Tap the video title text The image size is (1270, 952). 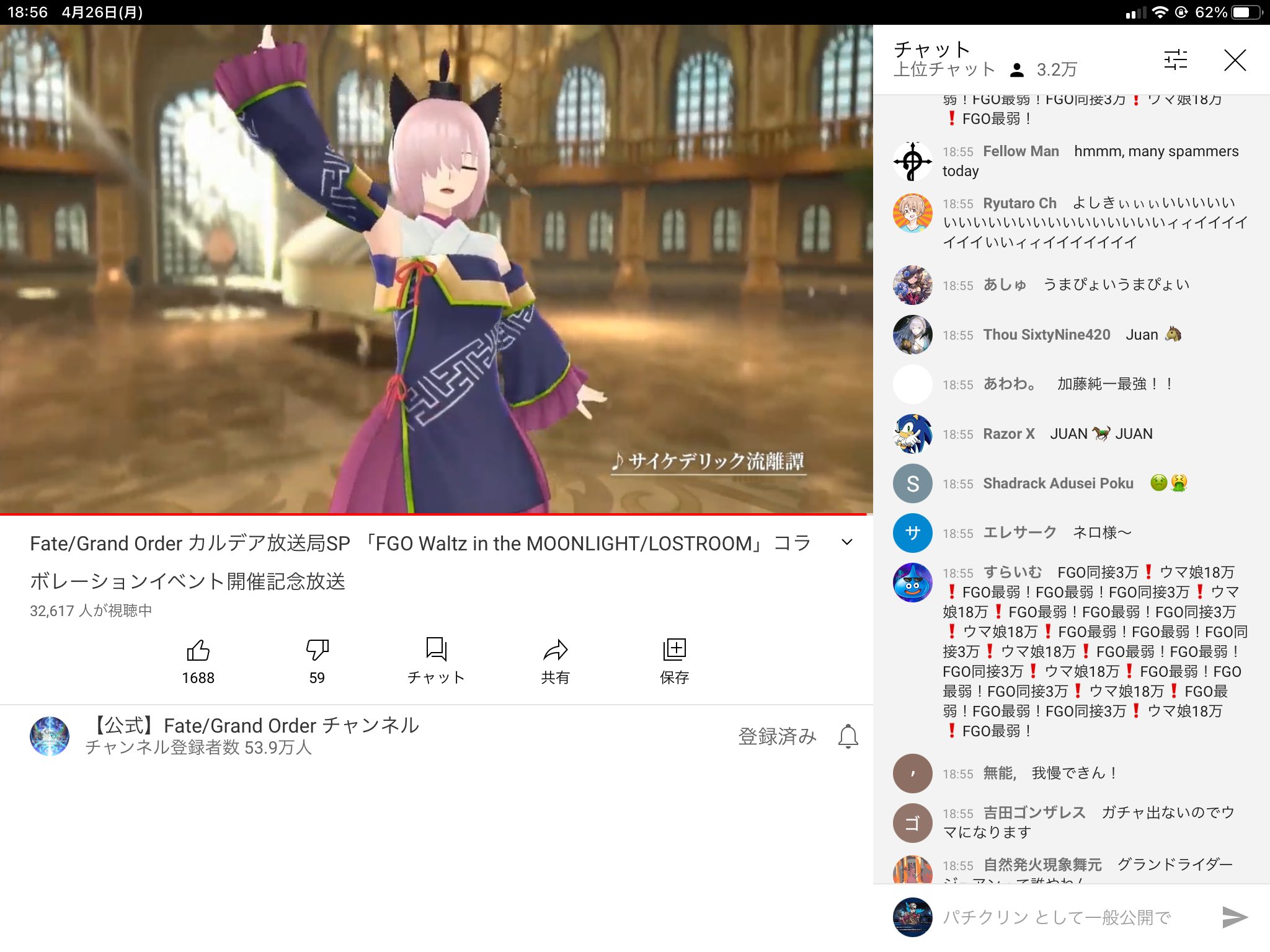[420, 562]
